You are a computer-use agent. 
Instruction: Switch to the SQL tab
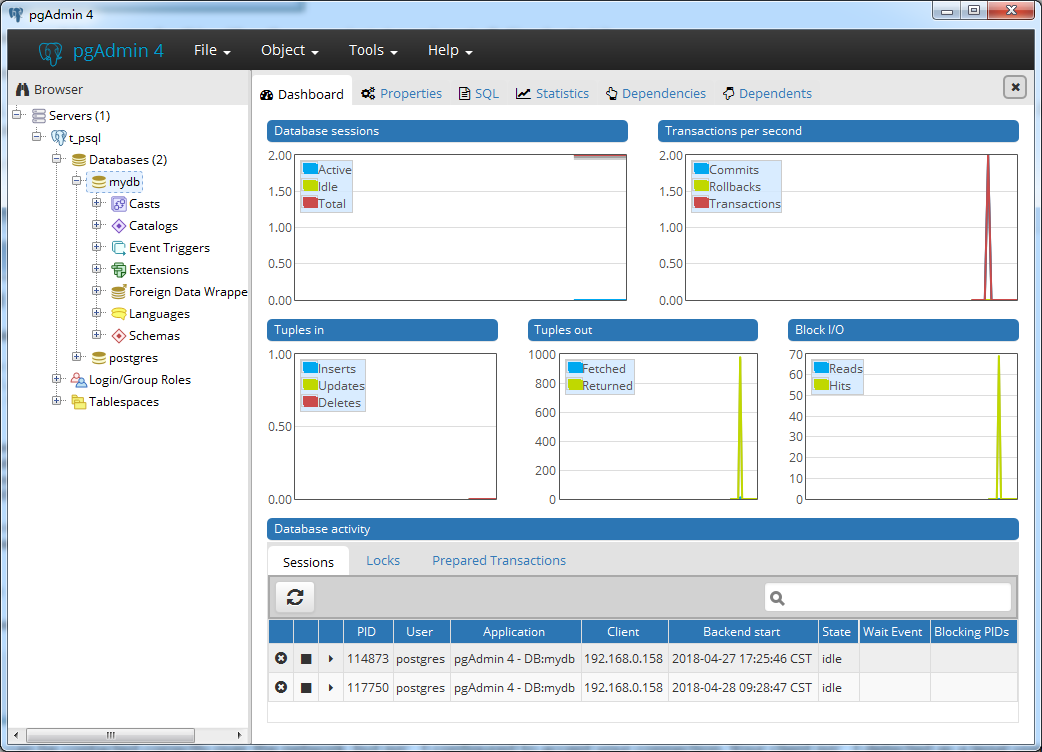coord(479,94)
